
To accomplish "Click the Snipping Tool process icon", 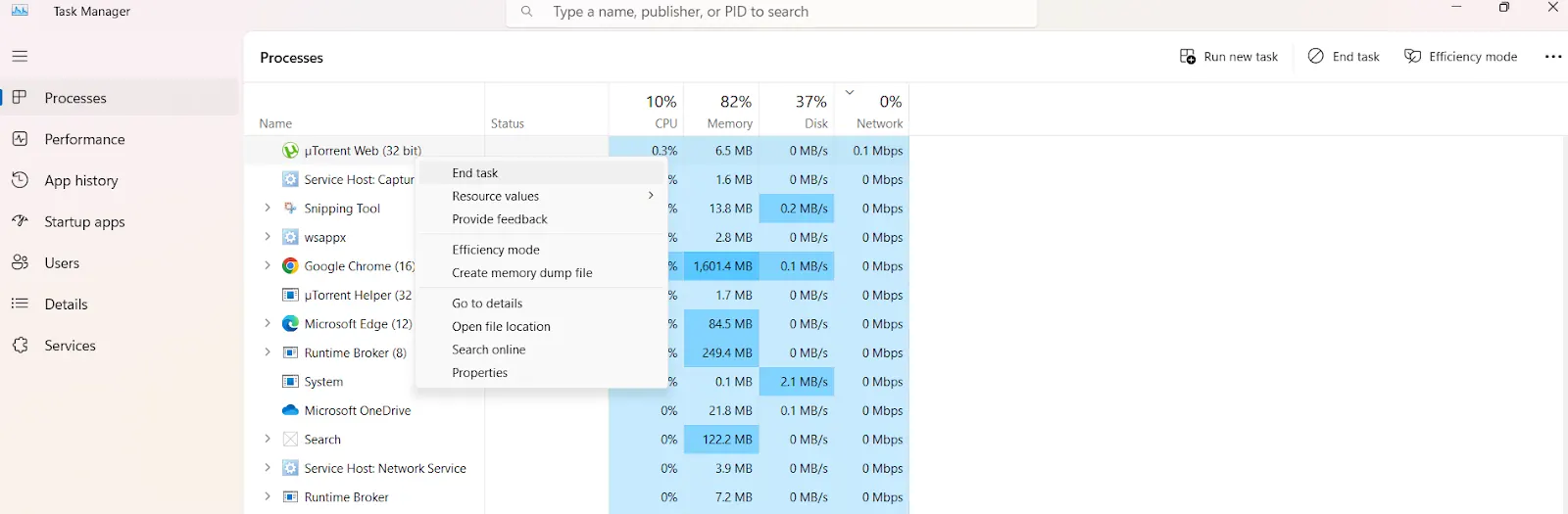I will click(290, 209).
